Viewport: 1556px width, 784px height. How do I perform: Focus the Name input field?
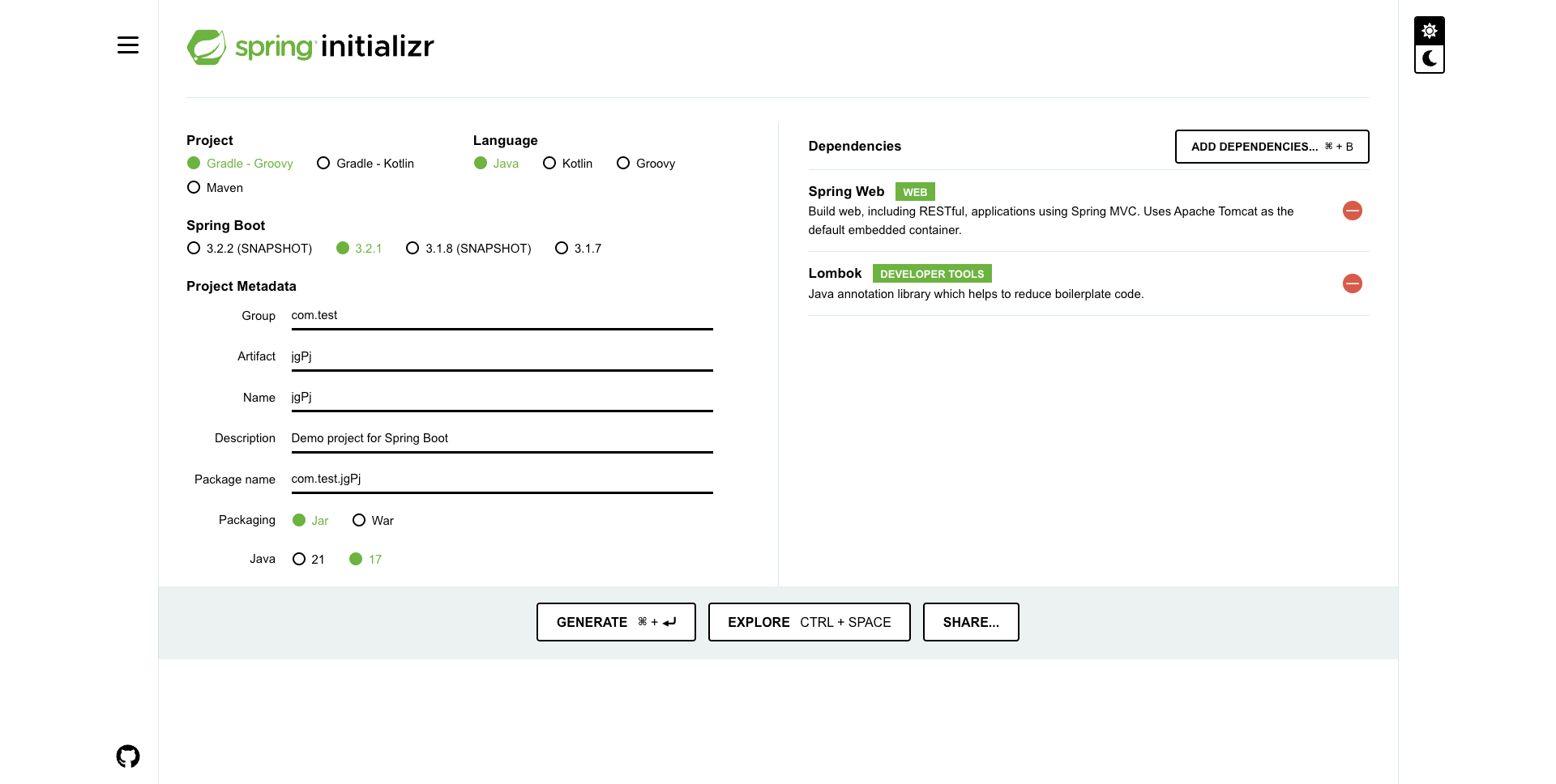click(x=502, y=398)
